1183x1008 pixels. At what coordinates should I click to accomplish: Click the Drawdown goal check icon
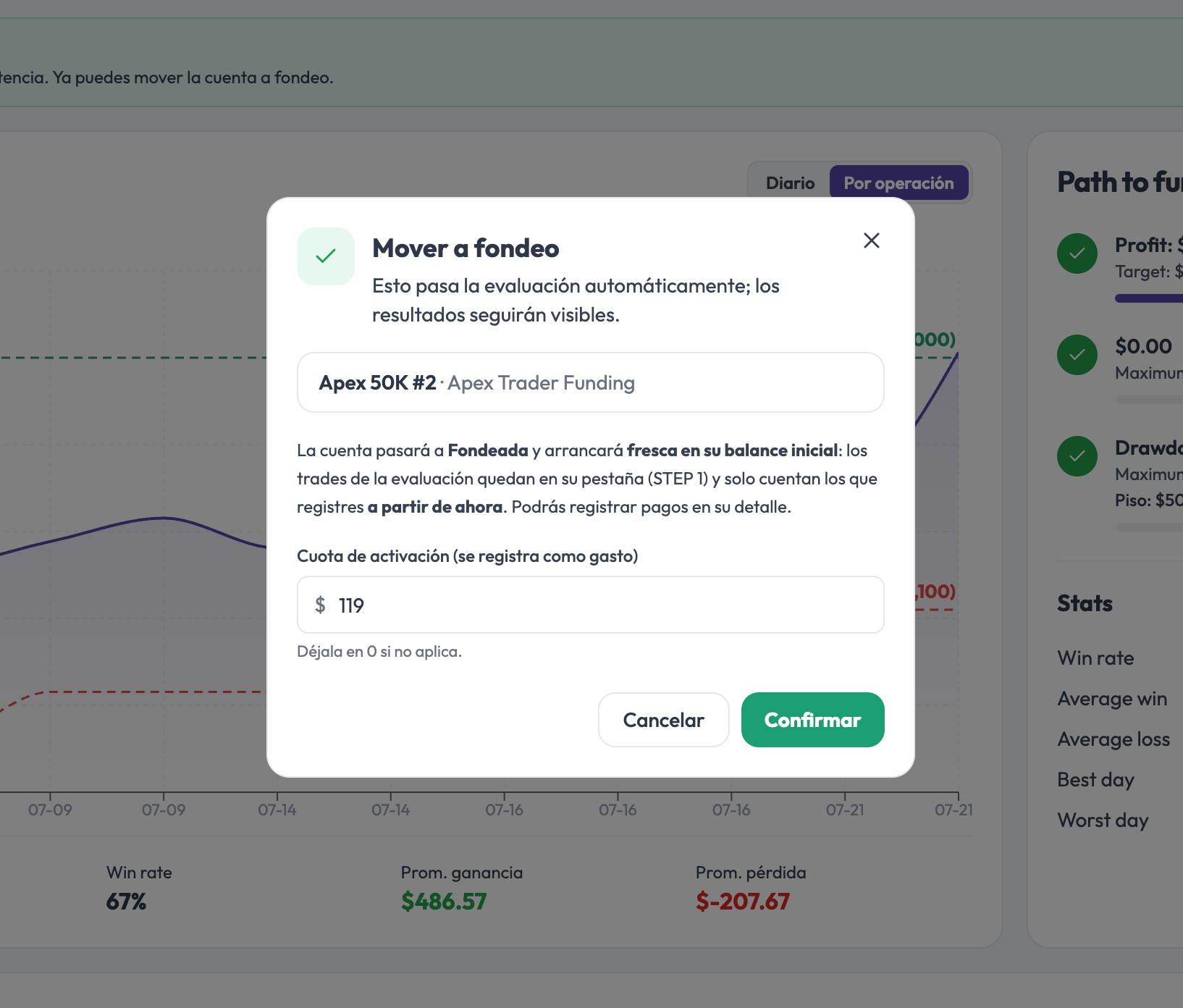tap(1077, 456)
